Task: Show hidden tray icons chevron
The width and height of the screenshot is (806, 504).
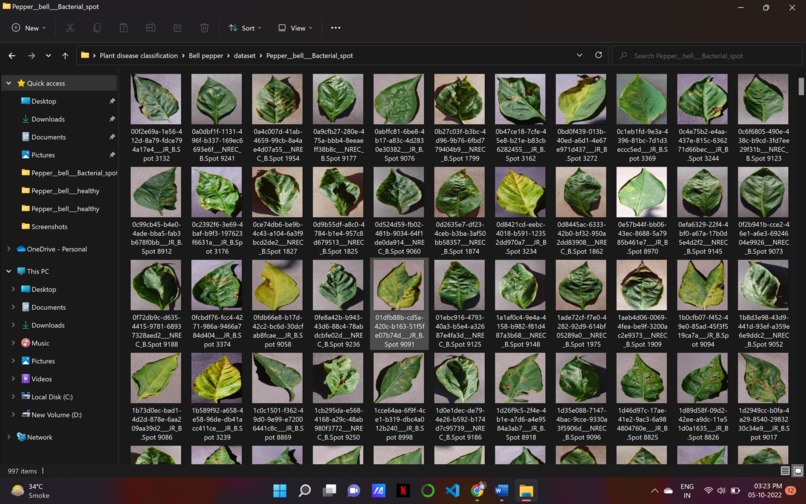Action: click(x=654, y=491)
